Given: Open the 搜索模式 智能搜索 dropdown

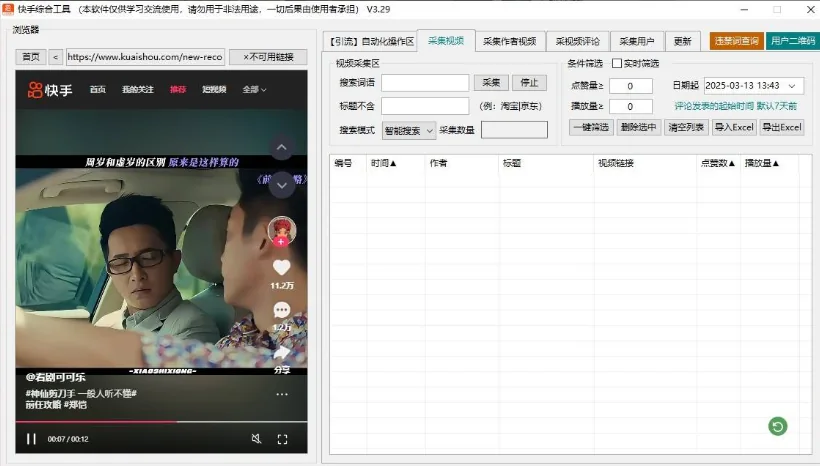Looking at the screenshot, I should [x=409, y=131].
